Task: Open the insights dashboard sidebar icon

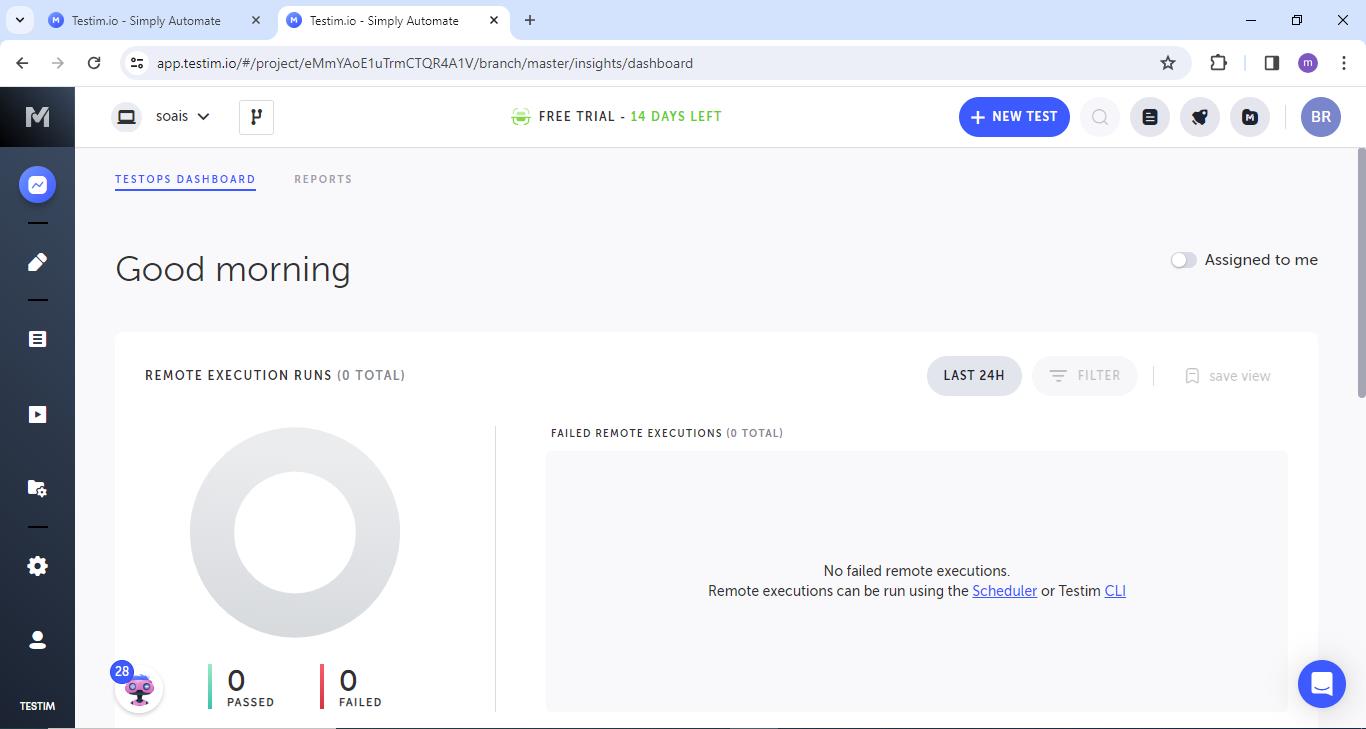Action: click(x=37, y=185)
